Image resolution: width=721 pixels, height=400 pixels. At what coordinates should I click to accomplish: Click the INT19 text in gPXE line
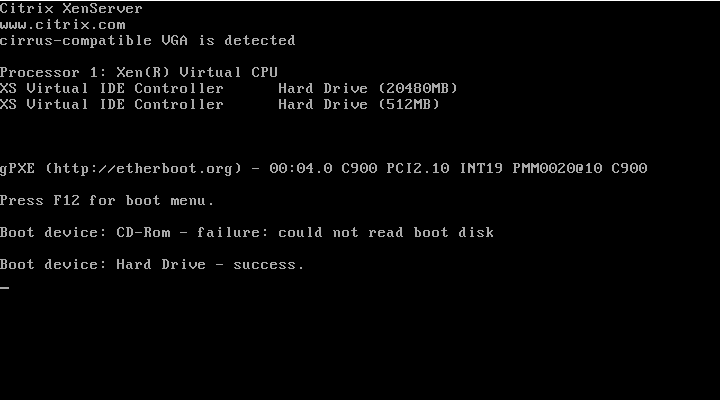pos(481,168)
